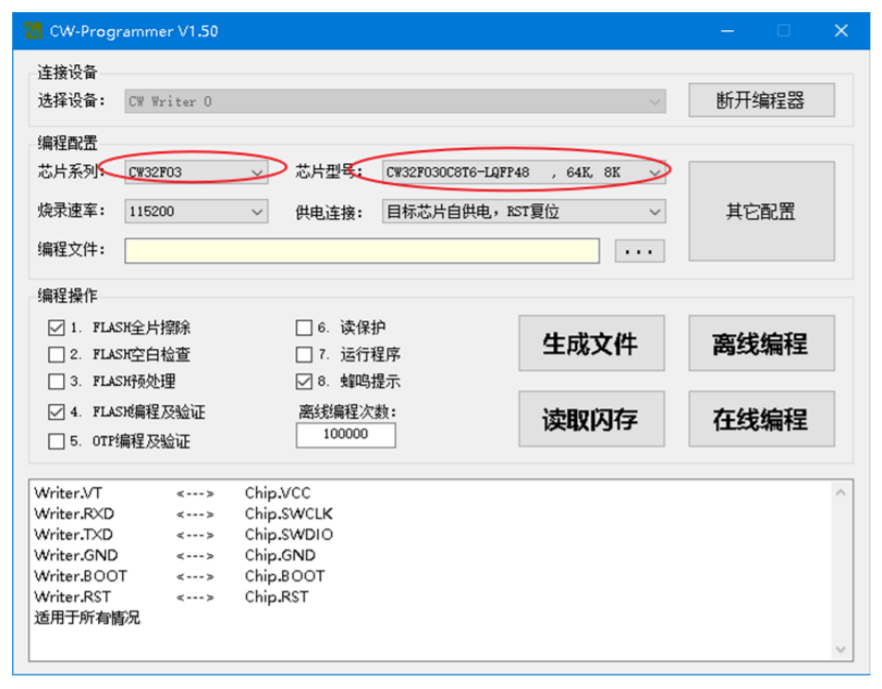Toggle FLASH编程及验证 checkbox
Screen dimensions: 882x689
coord(56,412)
